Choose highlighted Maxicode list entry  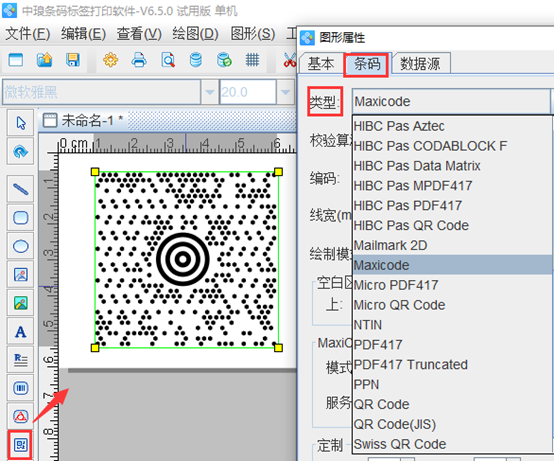point(452,265)
